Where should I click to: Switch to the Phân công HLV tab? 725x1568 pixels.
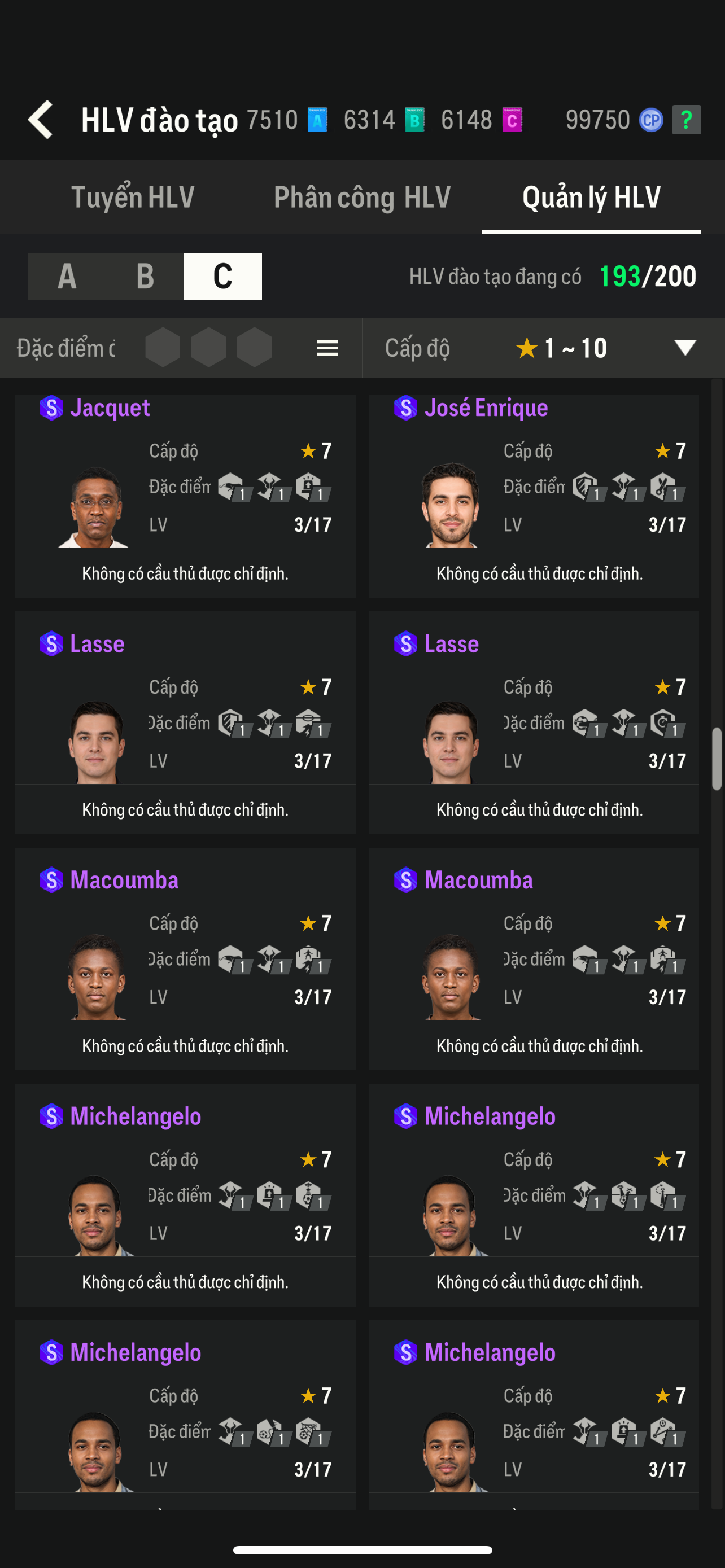pos(362,197)
